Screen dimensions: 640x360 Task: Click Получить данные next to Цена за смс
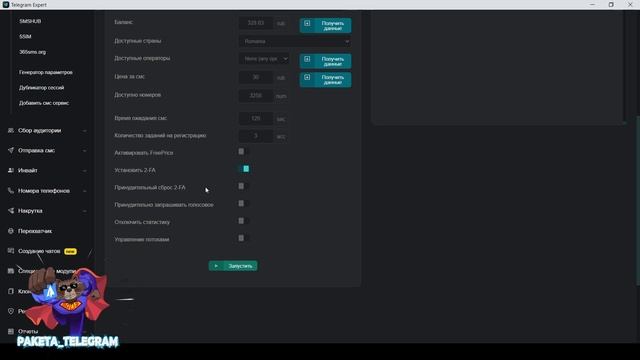click(325, 80)
